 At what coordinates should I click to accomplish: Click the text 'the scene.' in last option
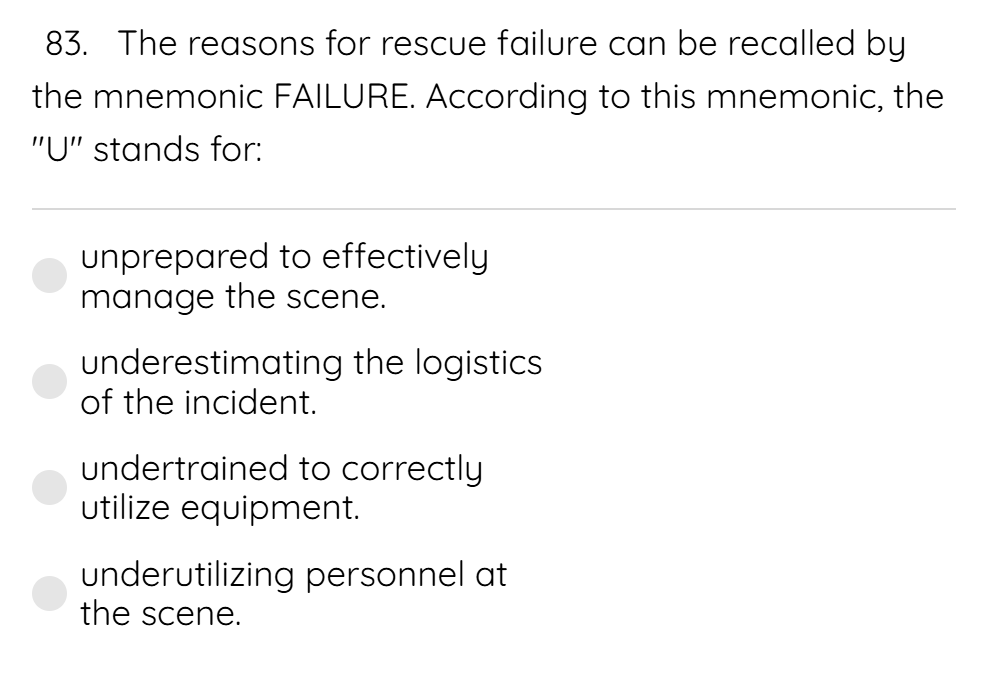click(161, 615)
